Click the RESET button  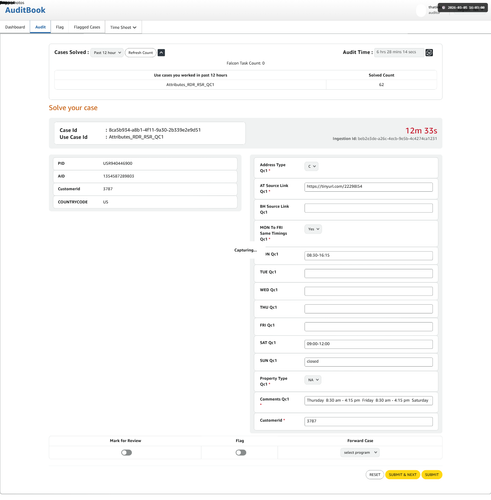pos(375,475)
